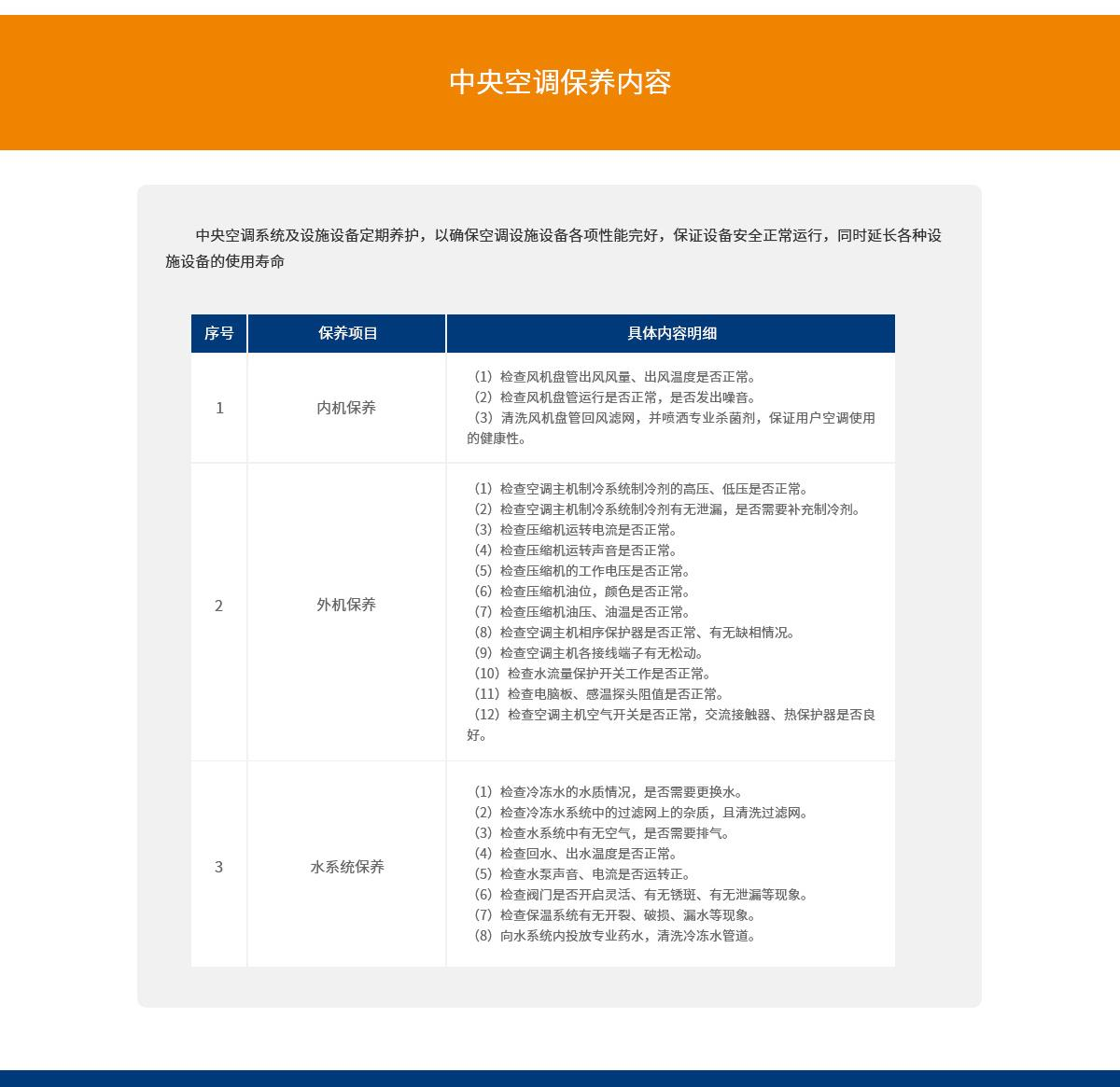Click the page title 中央空调保养内容

pyautogui.click(x=560, y=82)
